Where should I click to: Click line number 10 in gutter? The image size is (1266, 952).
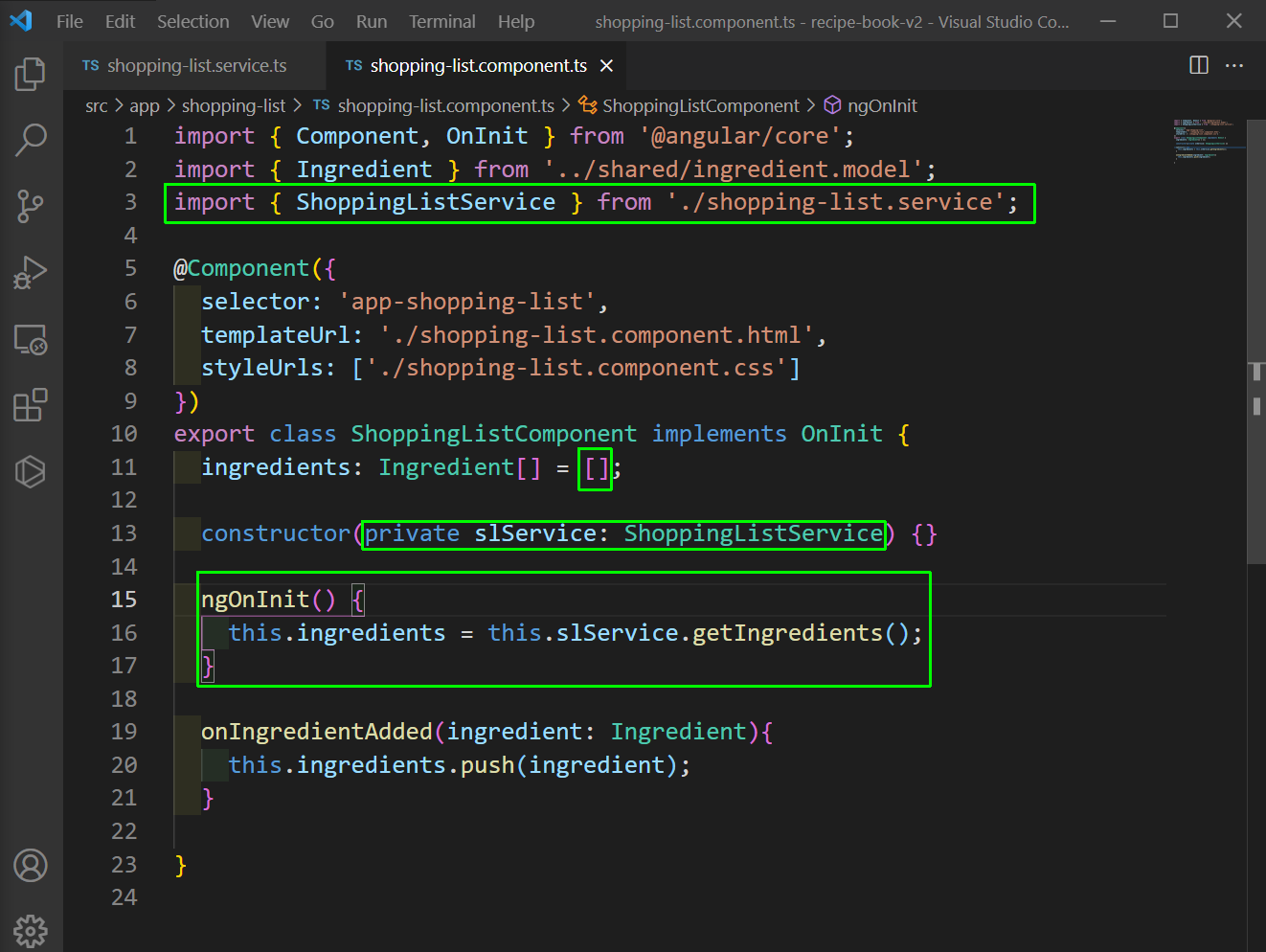tap(124, 434)
